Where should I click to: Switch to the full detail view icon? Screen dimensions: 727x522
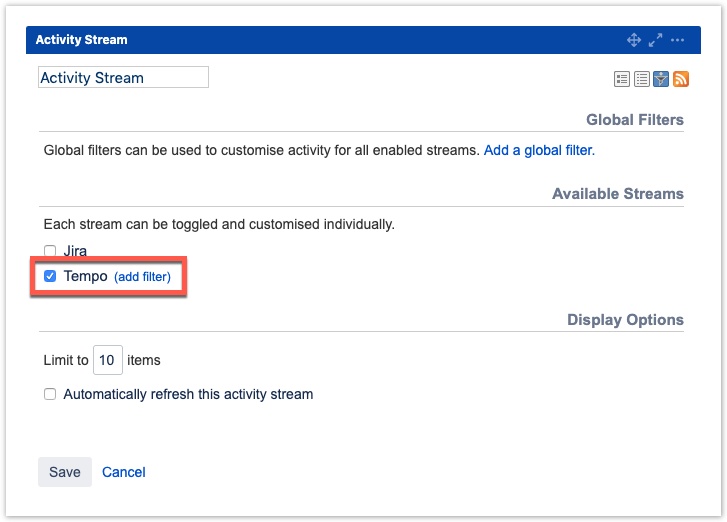[x=621, y=79]
